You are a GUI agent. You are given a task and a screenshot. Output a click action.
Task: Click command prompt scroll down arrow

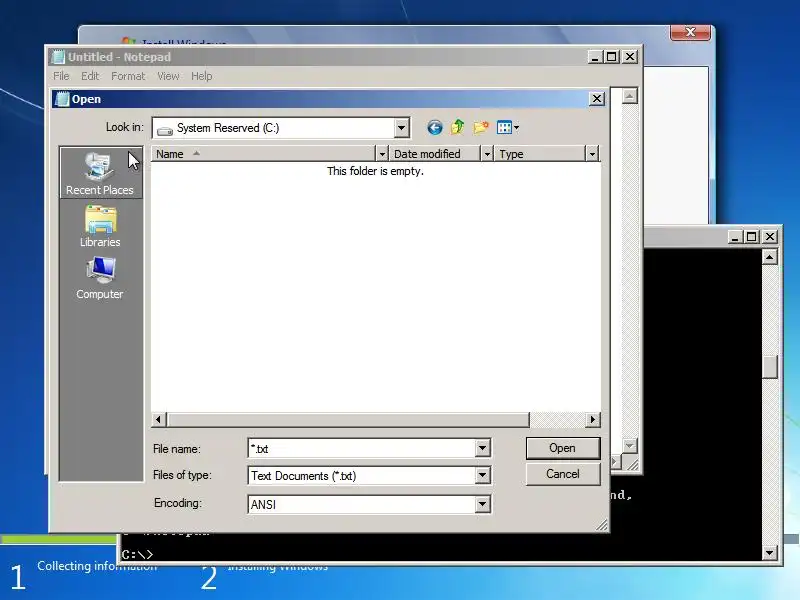pyautogui.click(x=770, y=553)
